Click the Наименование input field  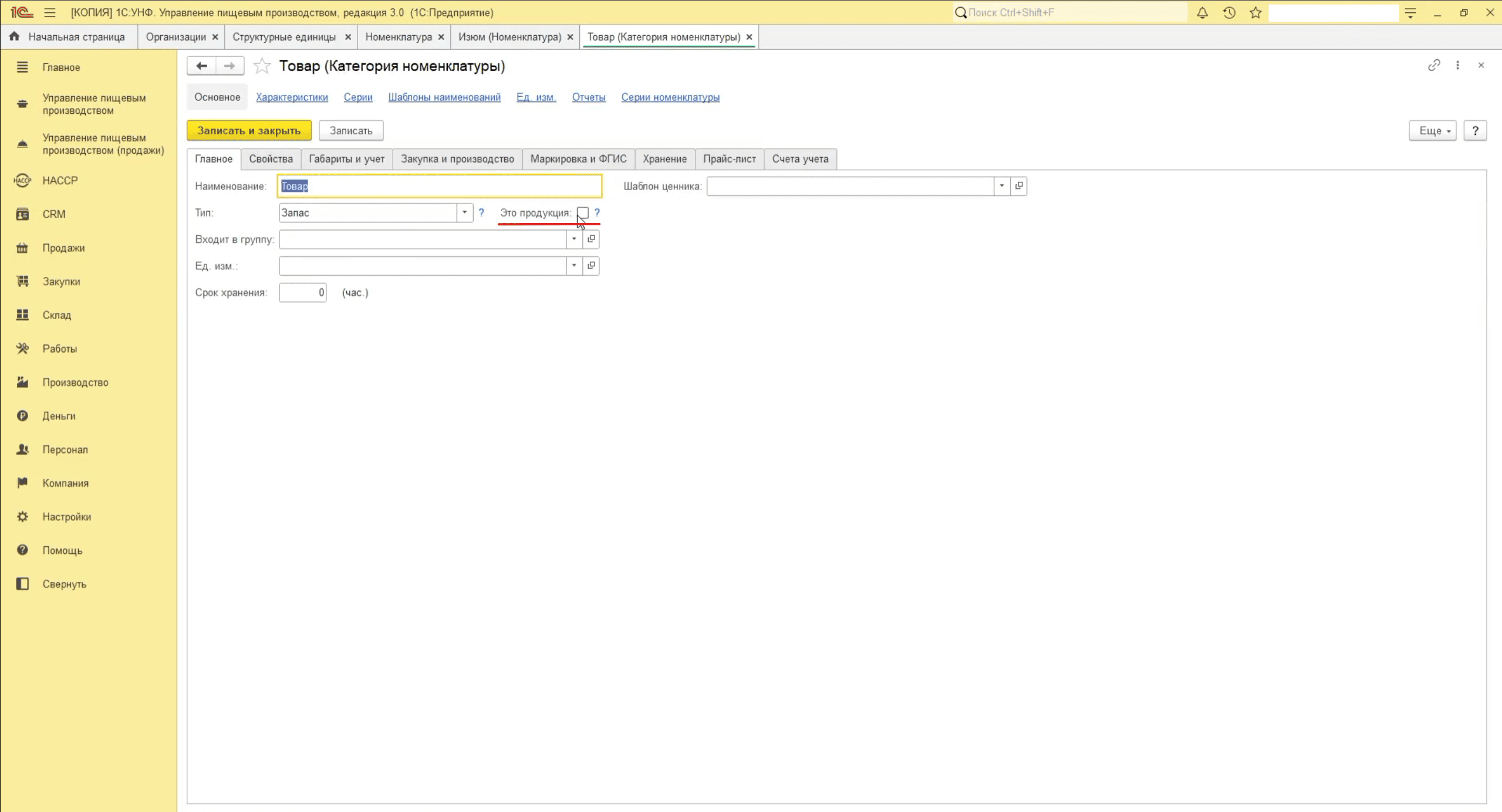[x=440, y=186]
